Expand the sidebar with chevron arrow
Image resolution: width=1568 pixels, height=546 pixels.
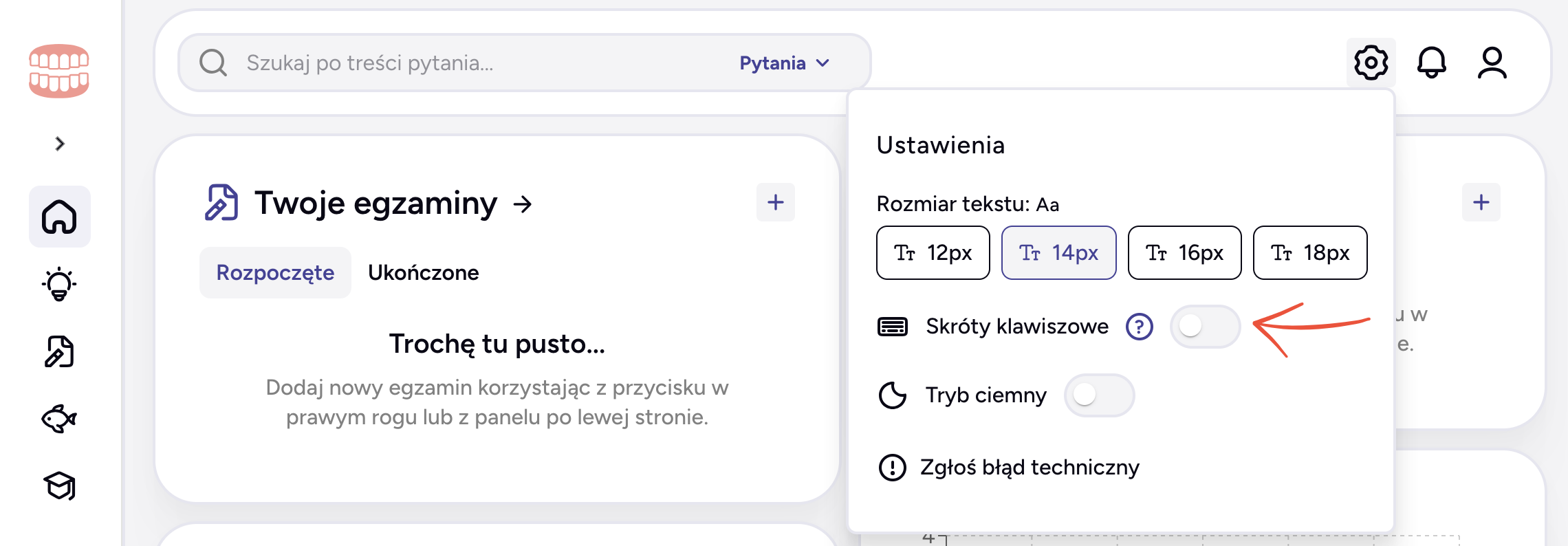[60, 144]
